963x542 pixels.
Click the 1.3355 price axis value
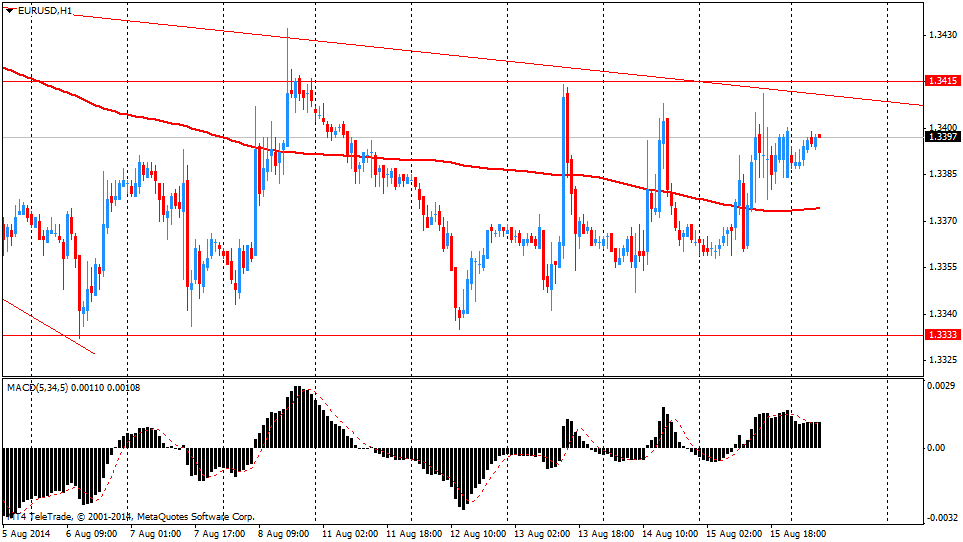(x=940, y=267)
